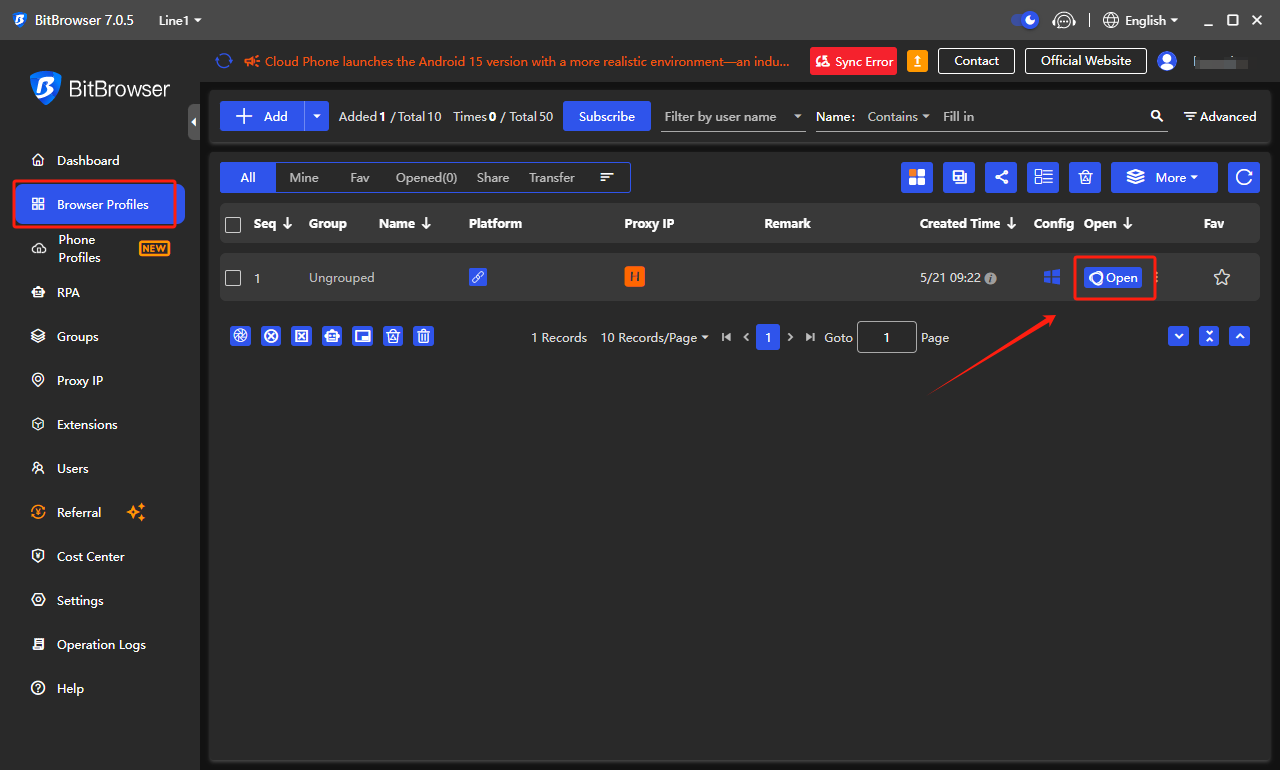This screenshot has width=1280, height=770.
Task: Click the list view columns icon
Action: [1043, 177]
